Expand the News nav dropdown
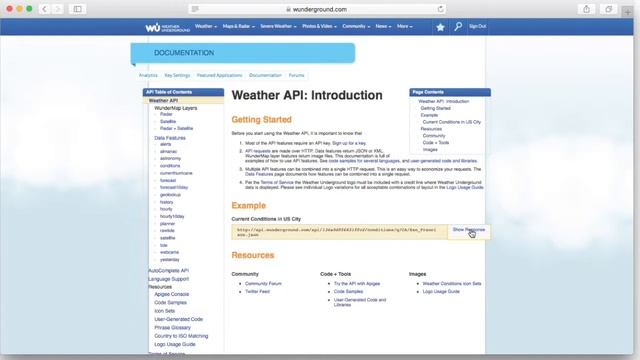The width and height of the screenshot is (640, 360). [383, 26]
